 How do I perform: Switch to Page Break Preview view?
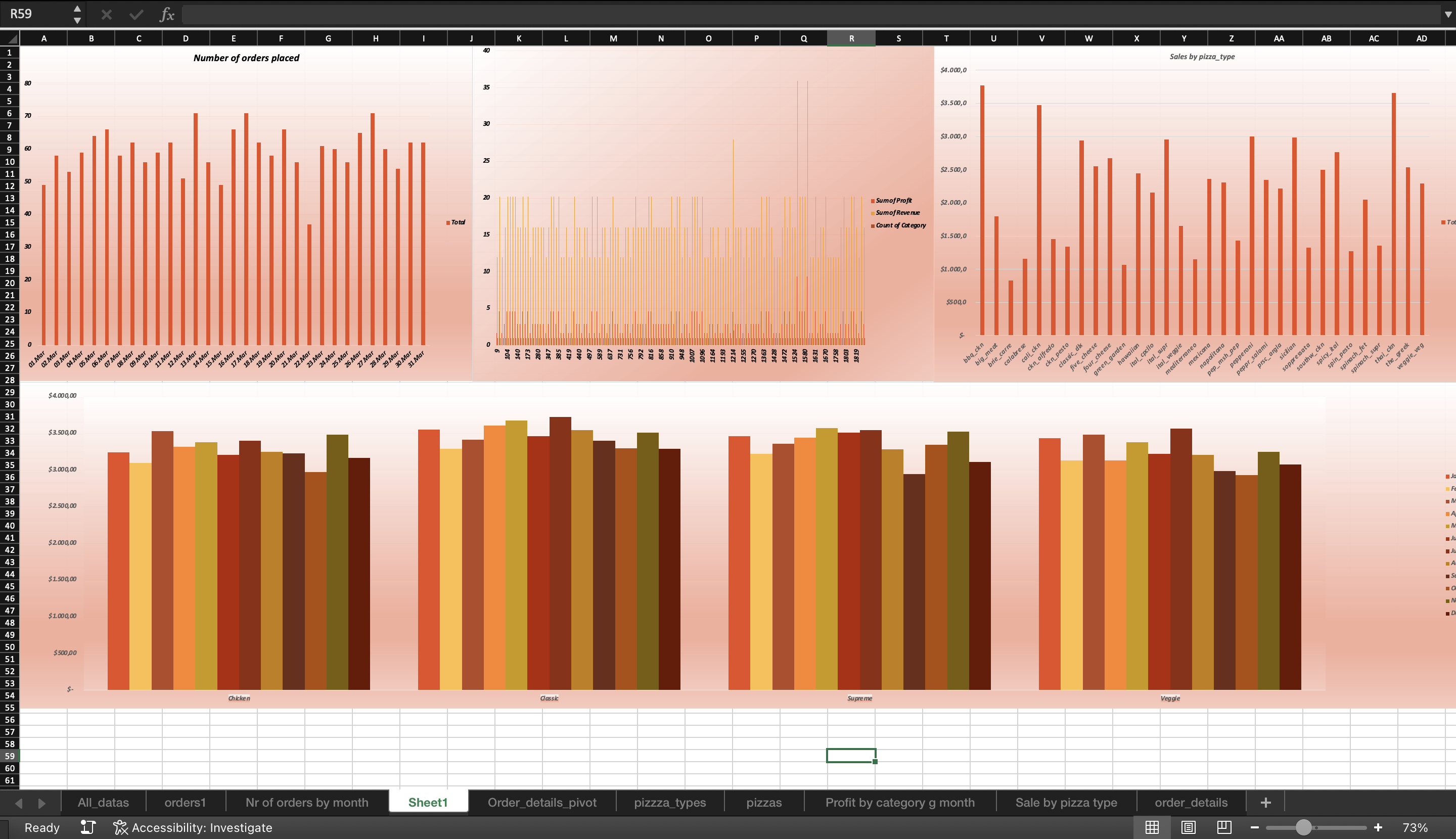coord(1224,827)
